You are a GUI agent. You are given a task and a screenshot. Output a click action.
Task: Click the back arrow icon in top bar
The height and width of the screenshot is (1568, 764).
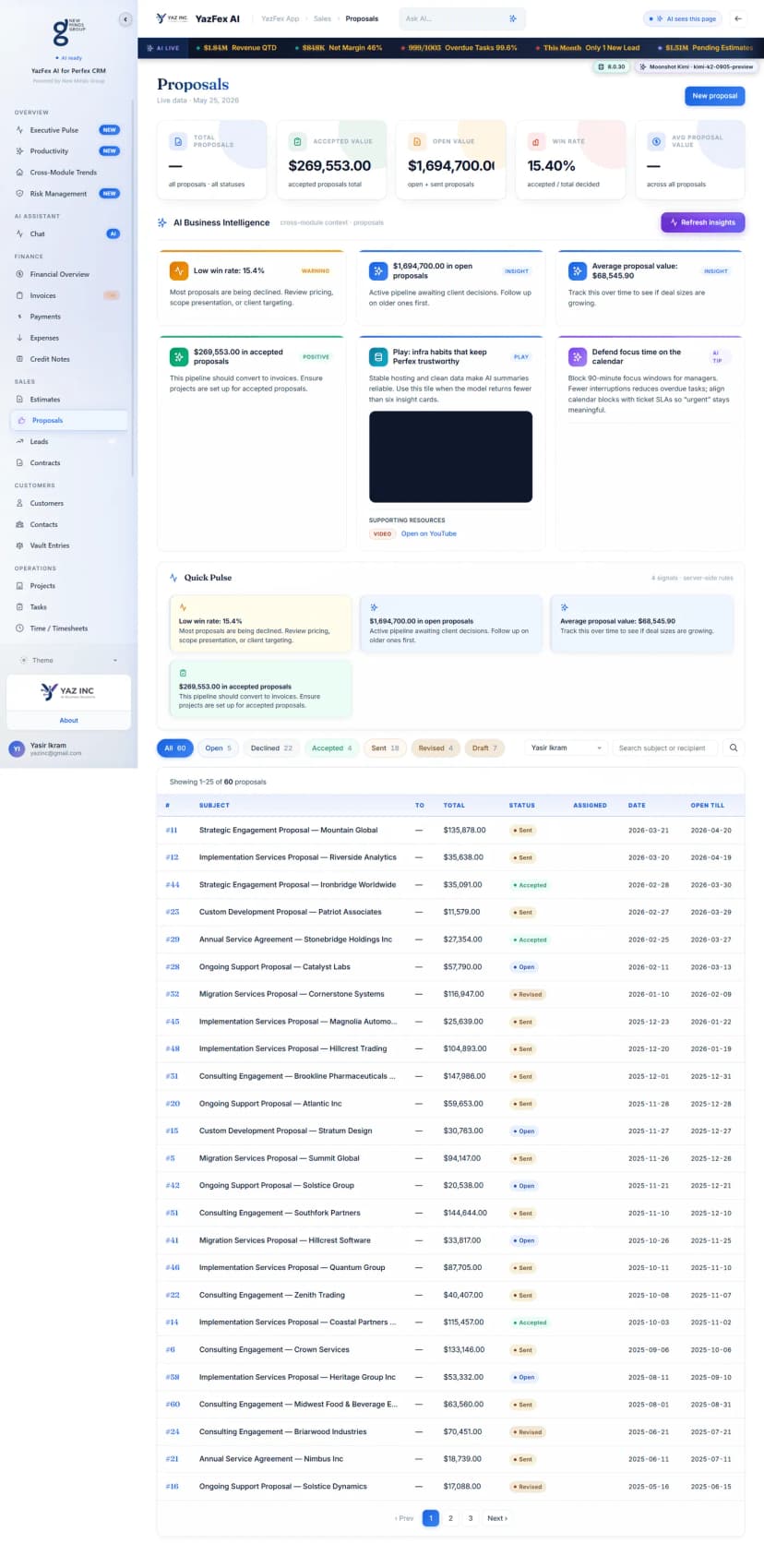(737, 18)
